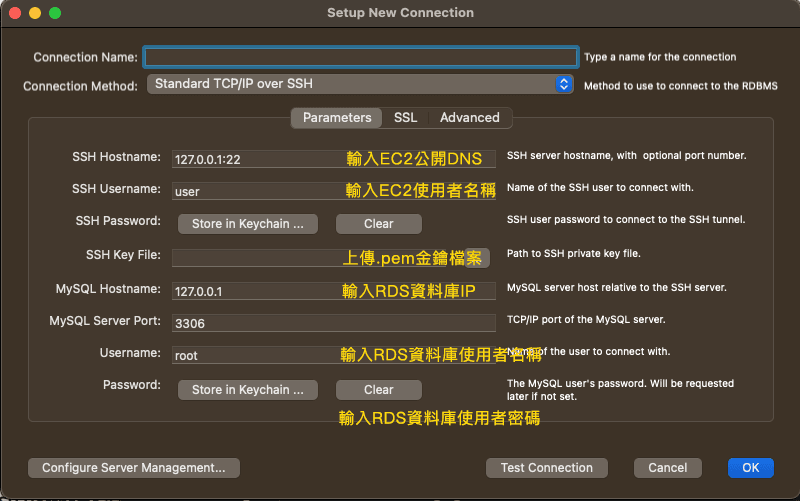Clear the stored MySQL Password
This screenshot has width=800, height=501.
(378, 390)
